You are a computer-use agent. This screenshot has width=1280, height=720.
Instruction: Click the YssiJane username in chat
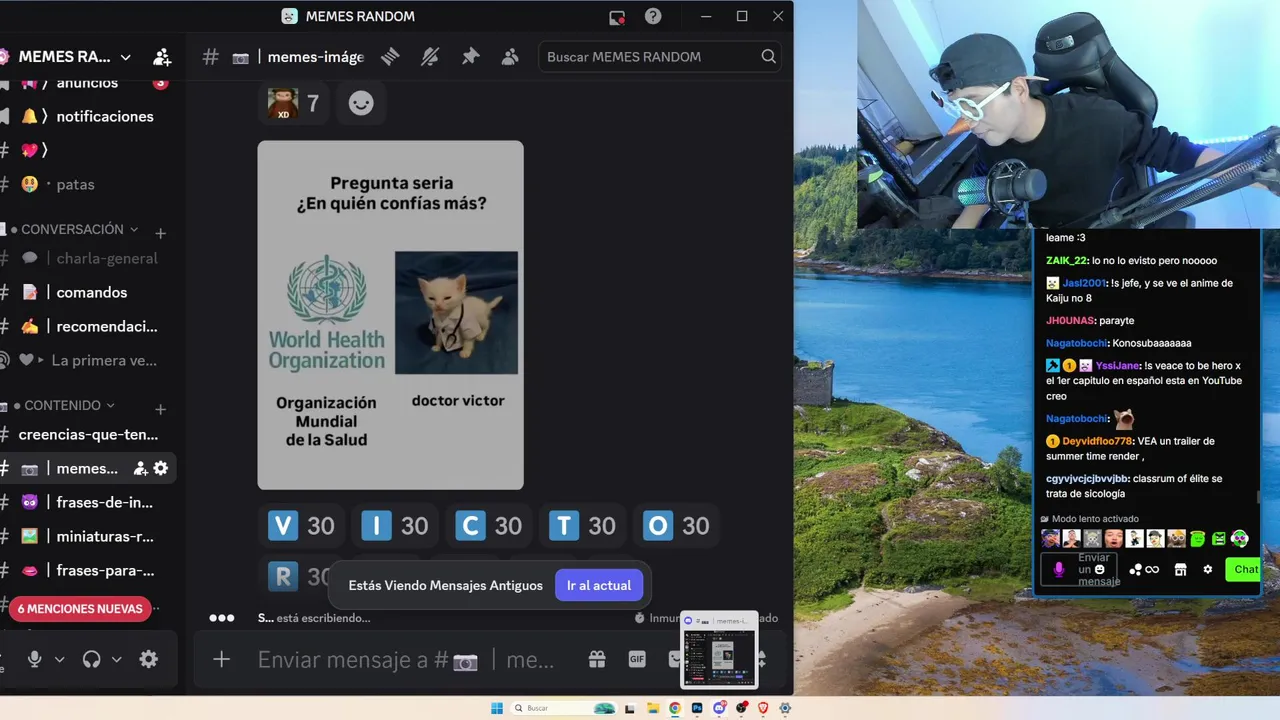click(x=1118, y=365)
